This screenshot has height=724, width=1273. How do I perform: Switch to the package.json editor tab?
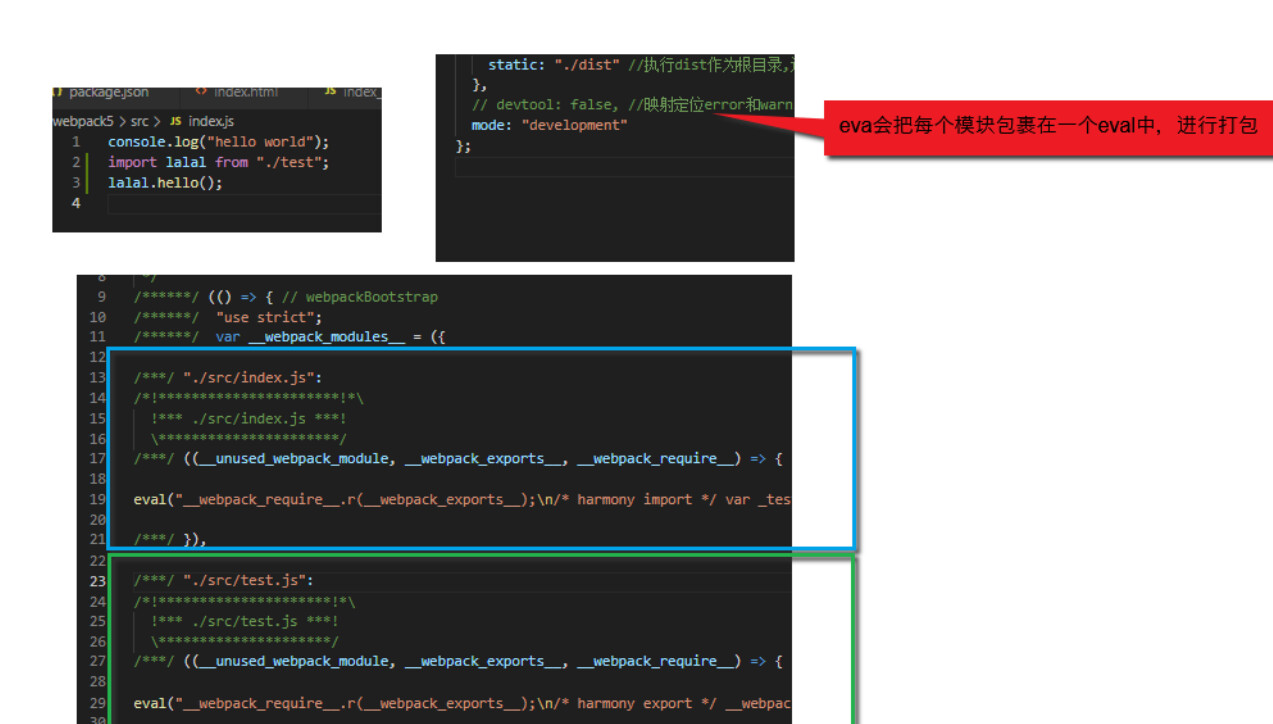click(x=108, y=92)
